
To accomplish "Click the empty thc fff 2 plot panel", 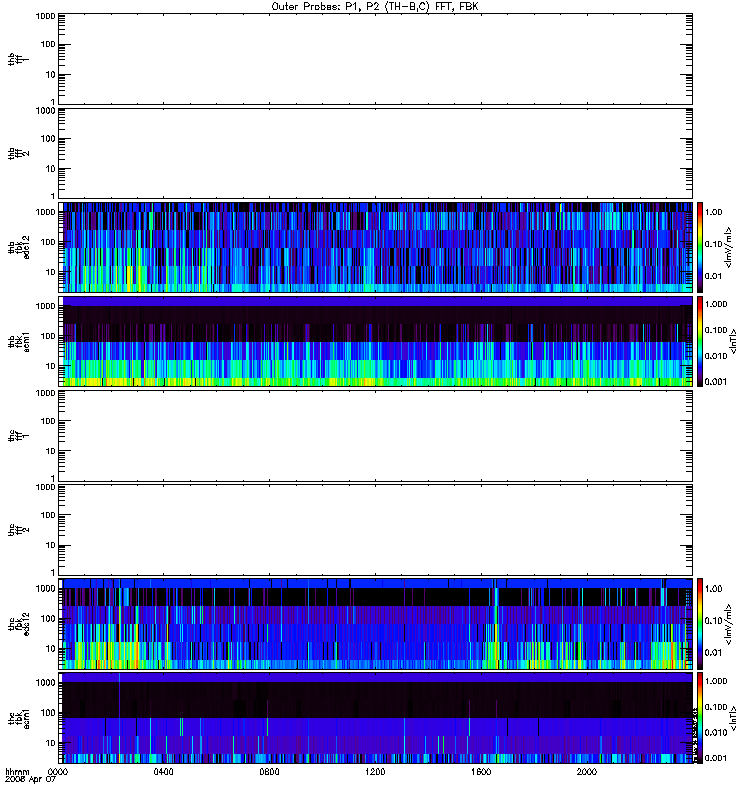I will (x=375, y=530).
